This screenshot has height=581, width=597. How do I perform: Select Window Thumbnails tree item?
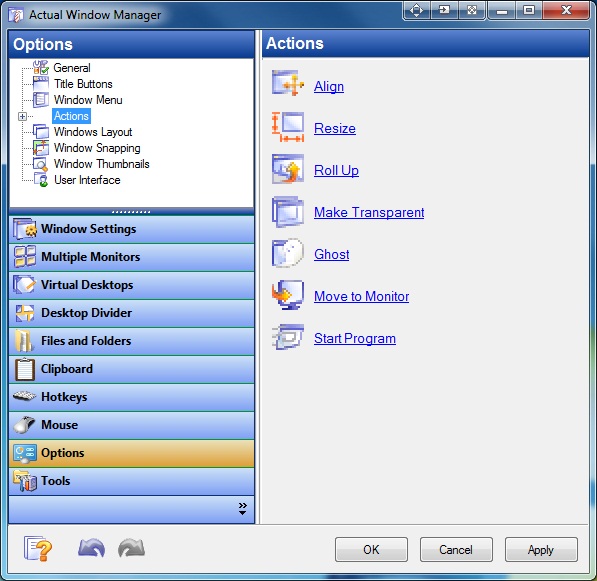pyautogui.click(x=102, y=164)
